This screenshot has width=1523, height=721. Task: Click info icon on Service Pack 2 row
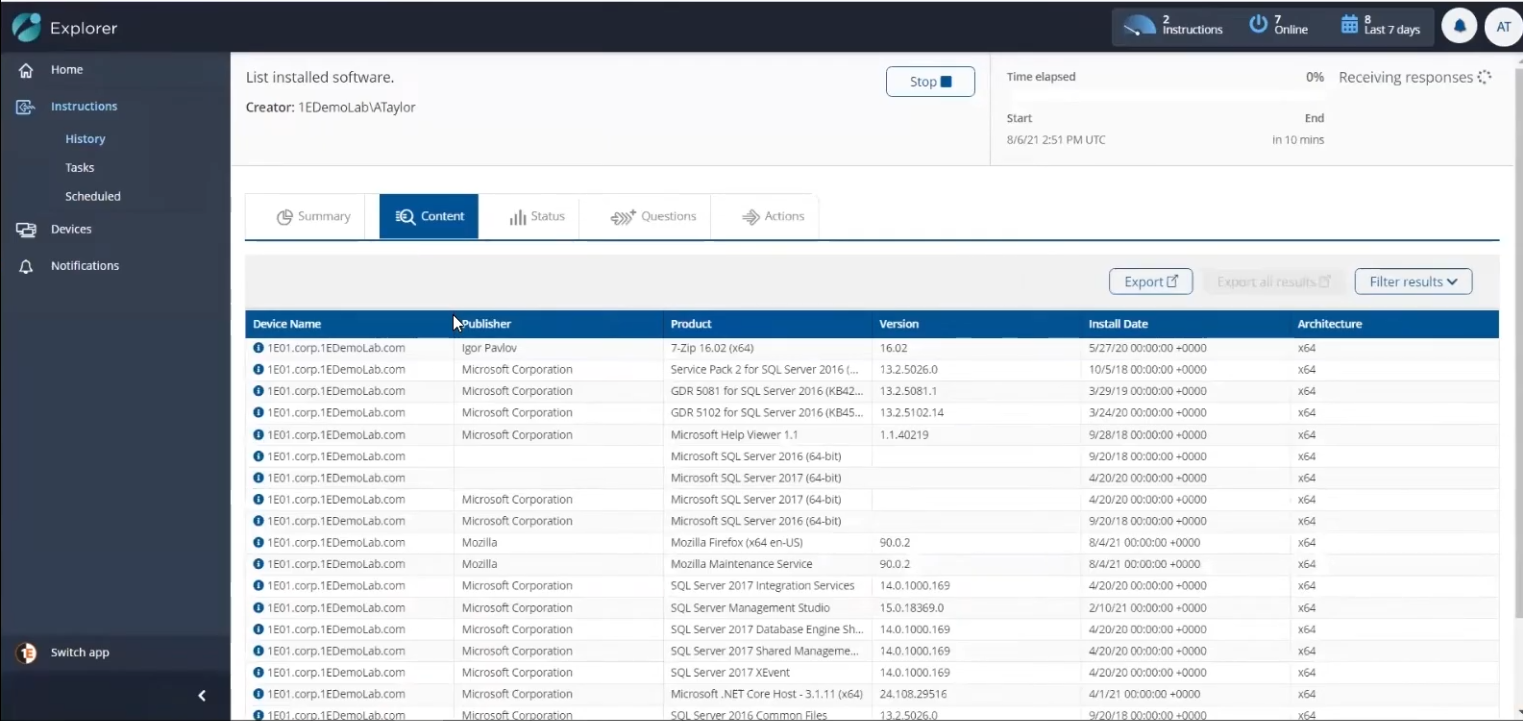click(259, 370)
